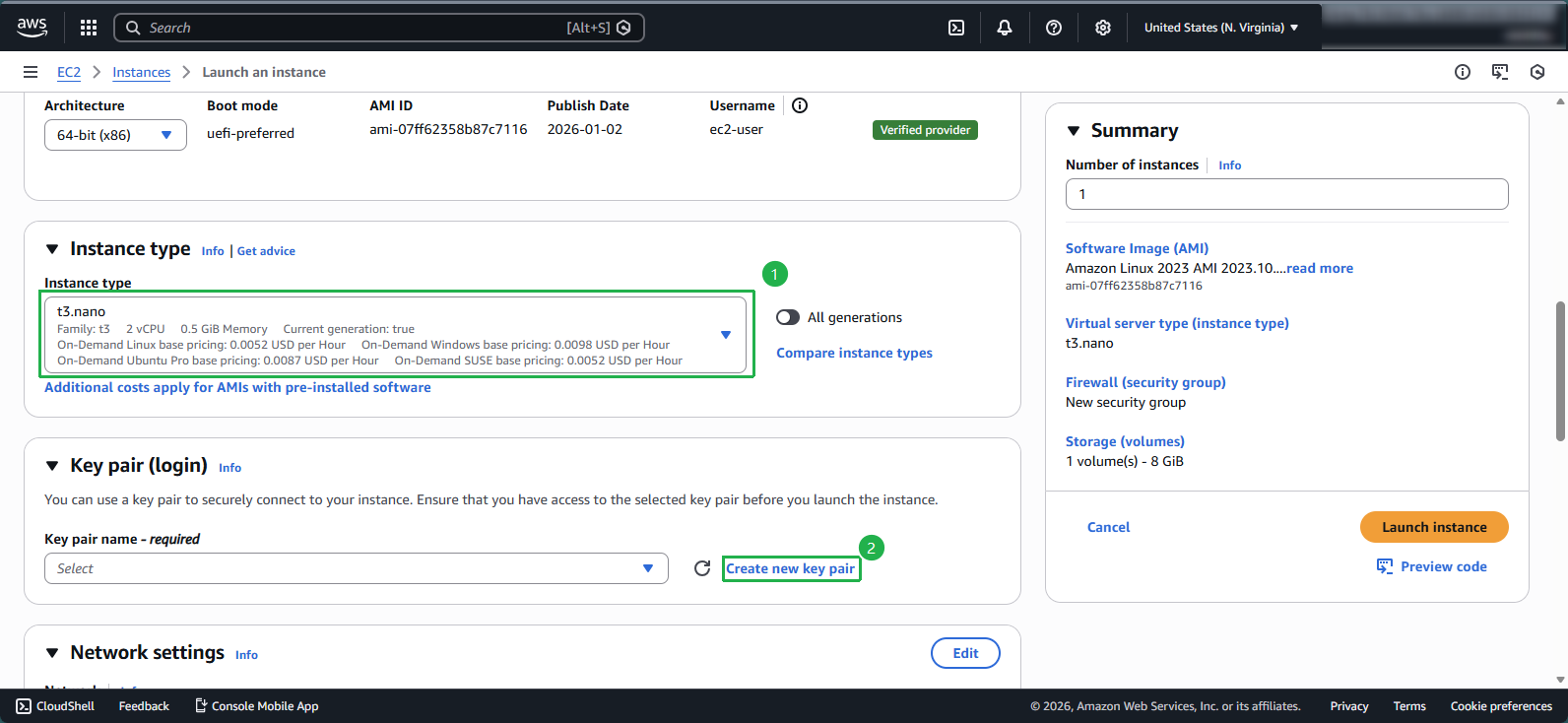Viewport: 1568px width, 723px height.
Task: Open the Key pair name Select dropdown
Action: click(x=356, y=568)
